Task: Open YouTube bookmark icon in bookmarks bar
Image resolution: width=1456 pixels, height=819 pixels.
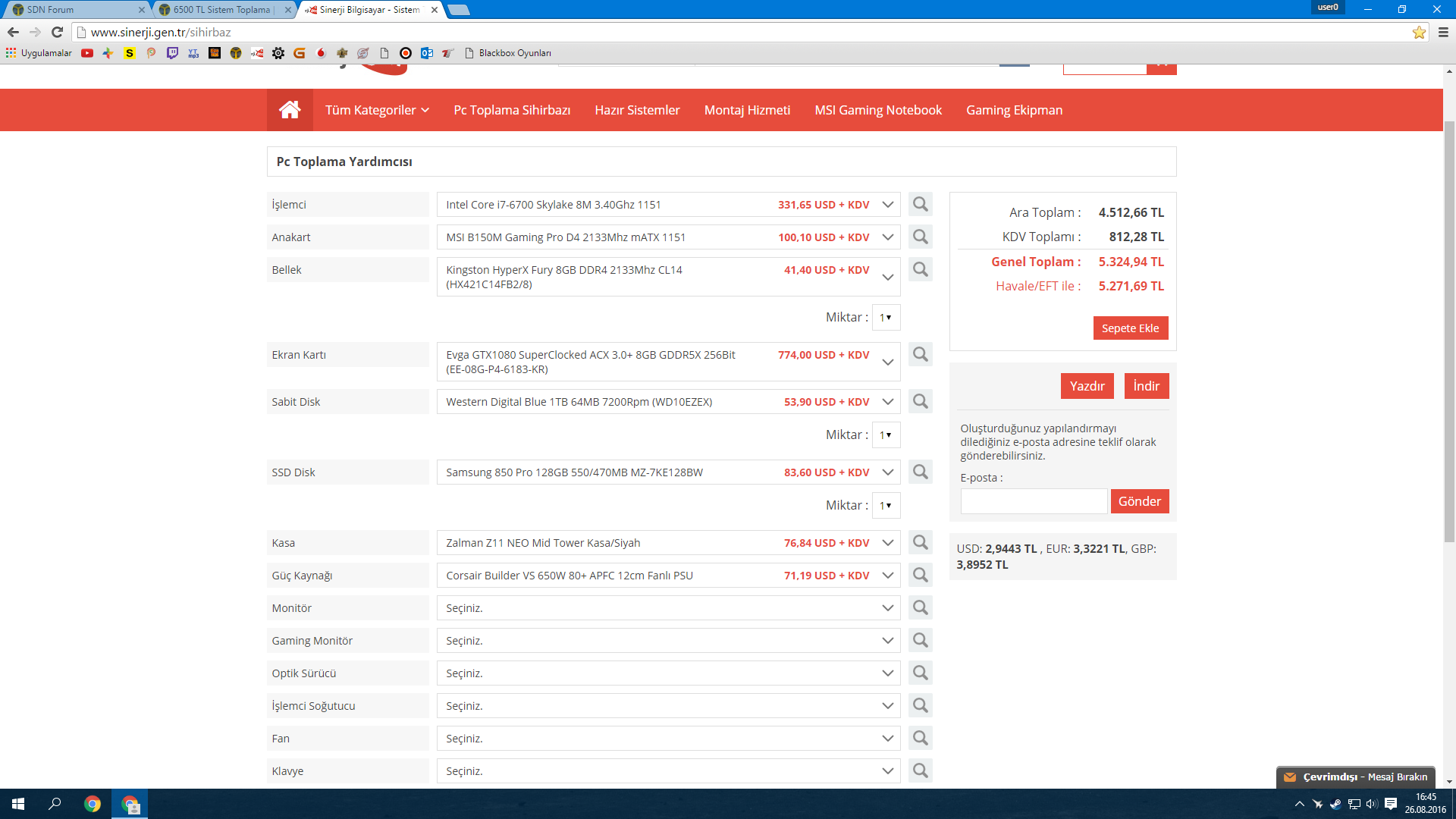Action: coord(87,53)
